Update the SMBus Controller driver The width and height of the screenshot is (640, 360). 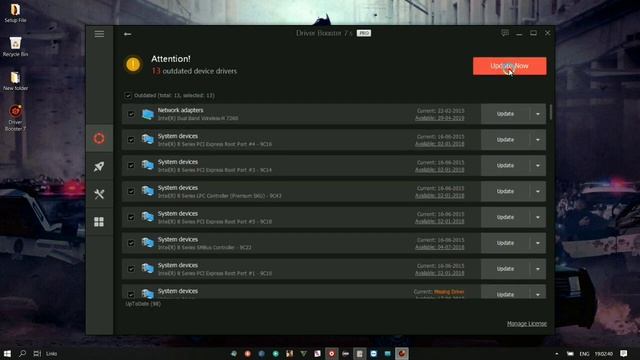click(x=505, y=243)
